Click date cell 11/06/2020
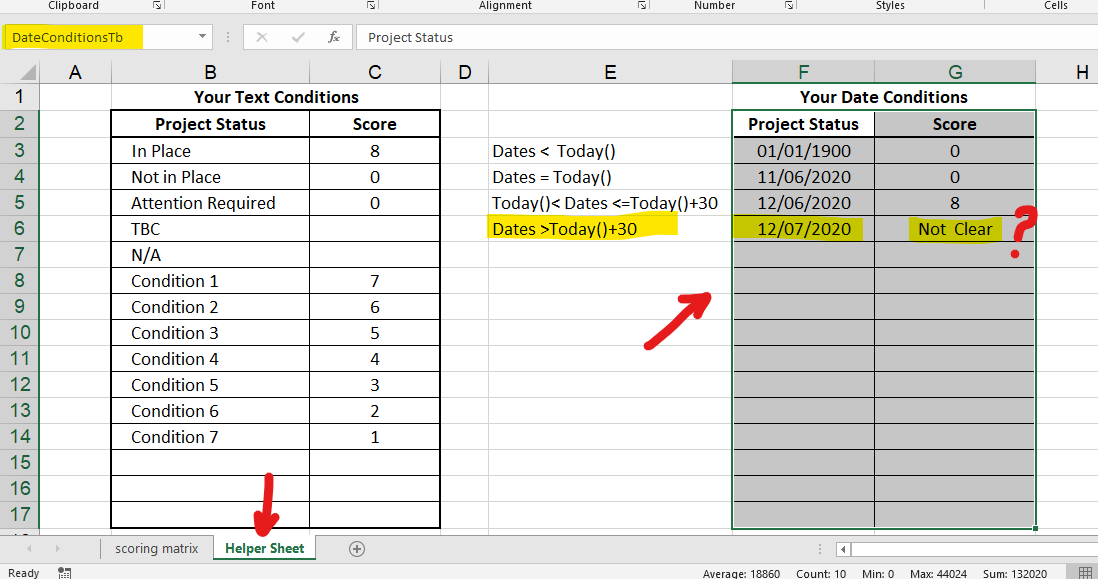 tap(803, 177)
